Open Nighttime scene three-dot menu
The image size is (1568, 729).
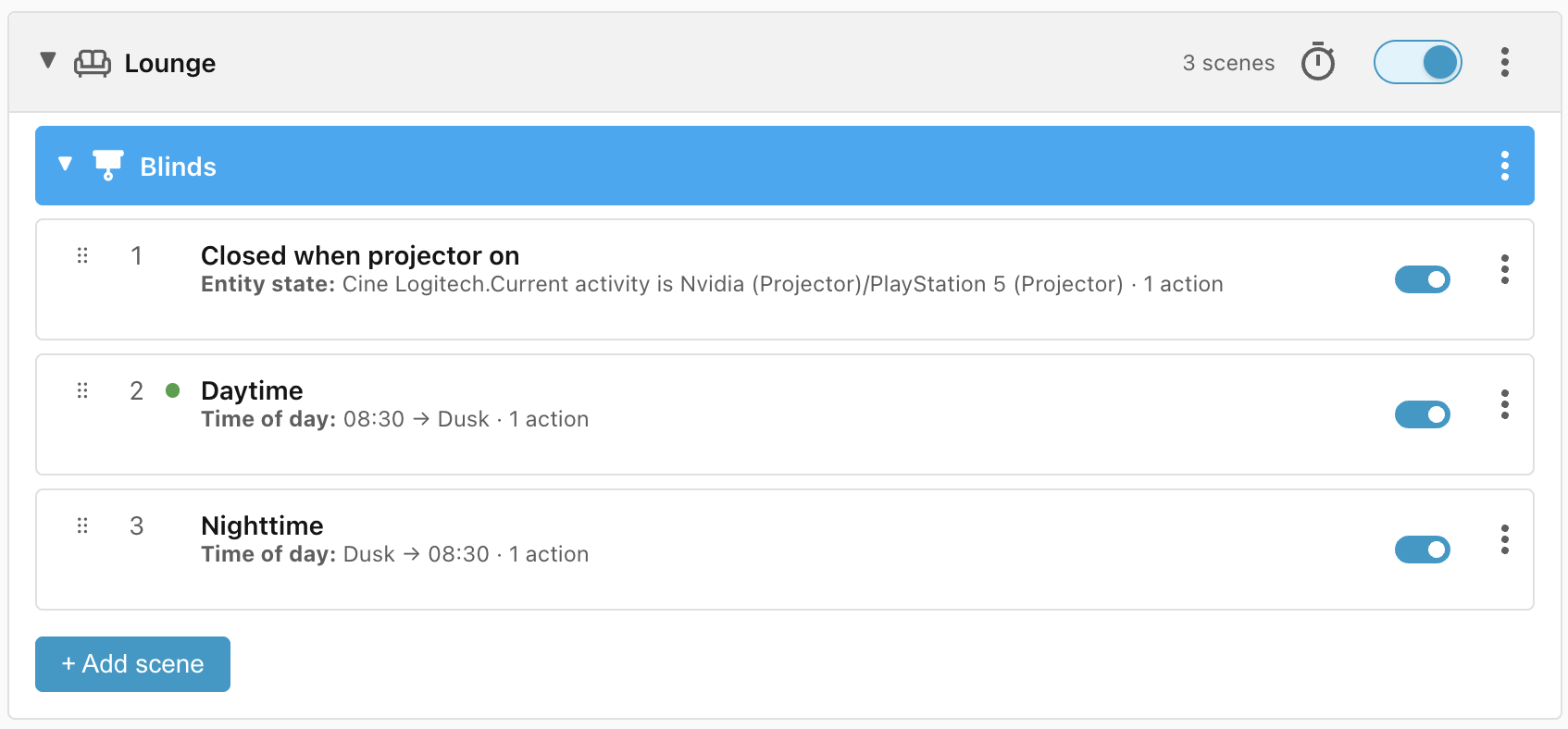pos(1505,539)
